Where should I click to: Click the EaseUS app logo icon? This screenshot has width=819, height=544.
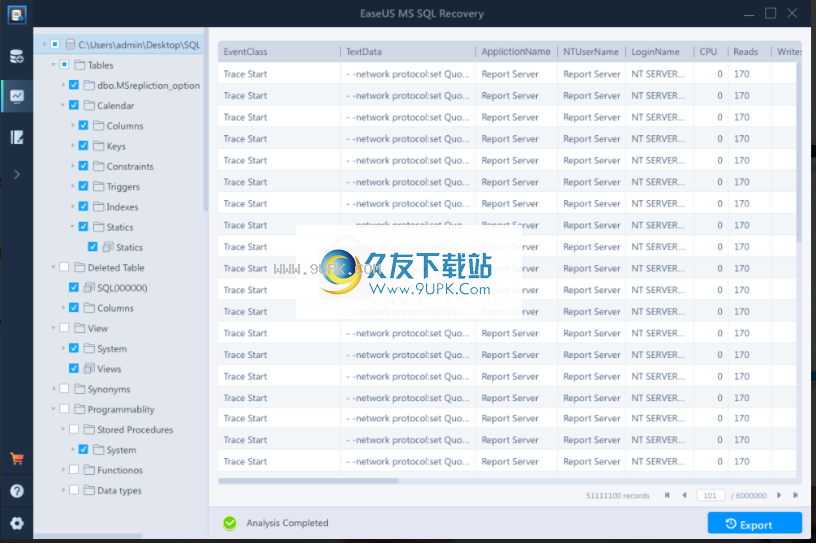click(17, 14)
